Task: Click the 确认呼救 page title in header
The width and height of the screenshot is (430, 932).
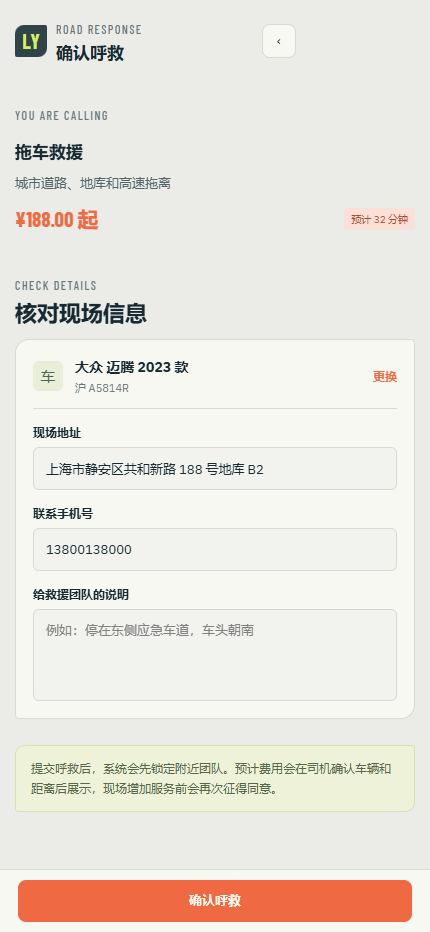Action: [x=90, y=53]
